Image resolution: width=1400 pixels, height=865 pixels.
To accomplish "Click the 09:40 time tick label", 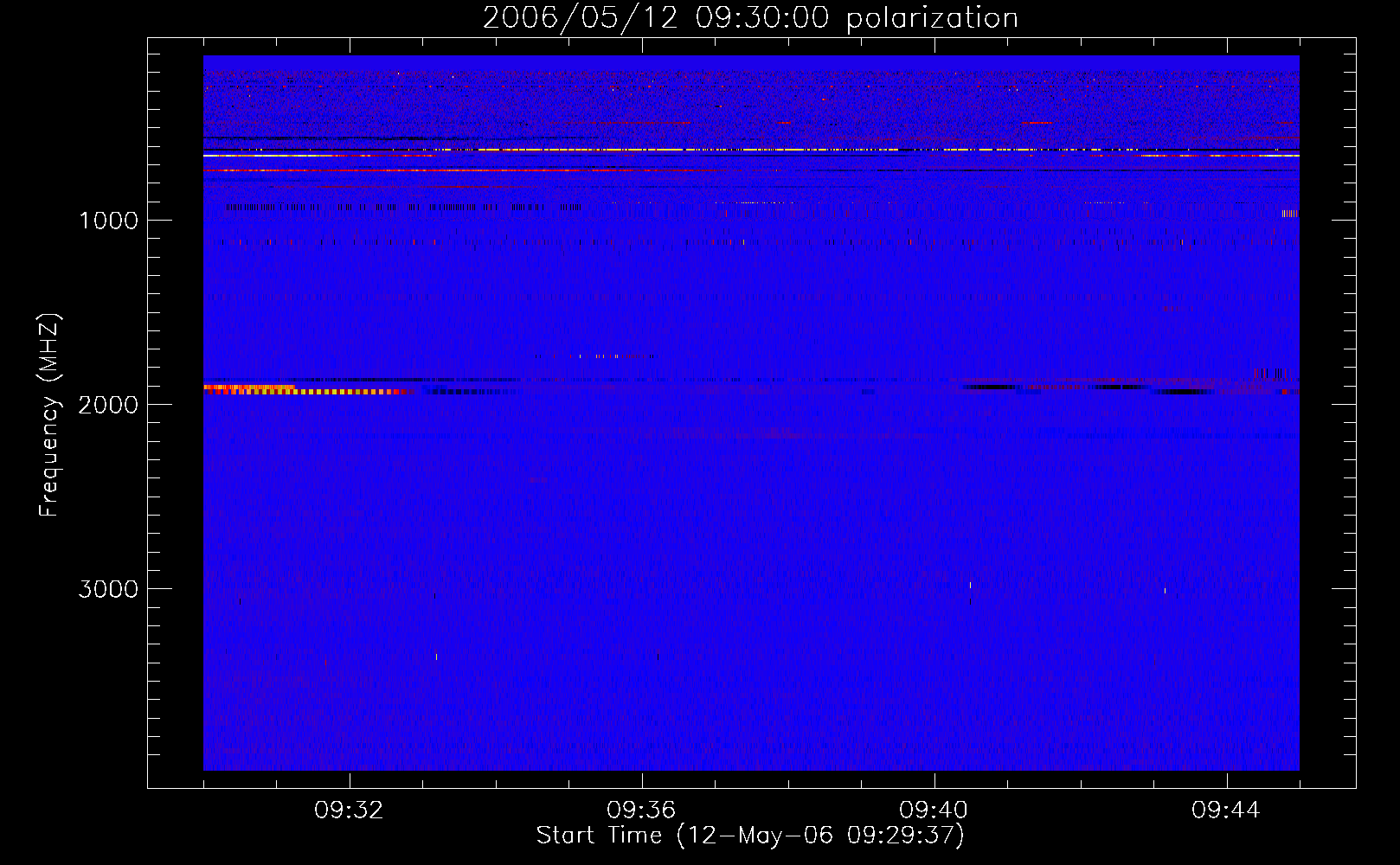I will (x=934, y=811).
